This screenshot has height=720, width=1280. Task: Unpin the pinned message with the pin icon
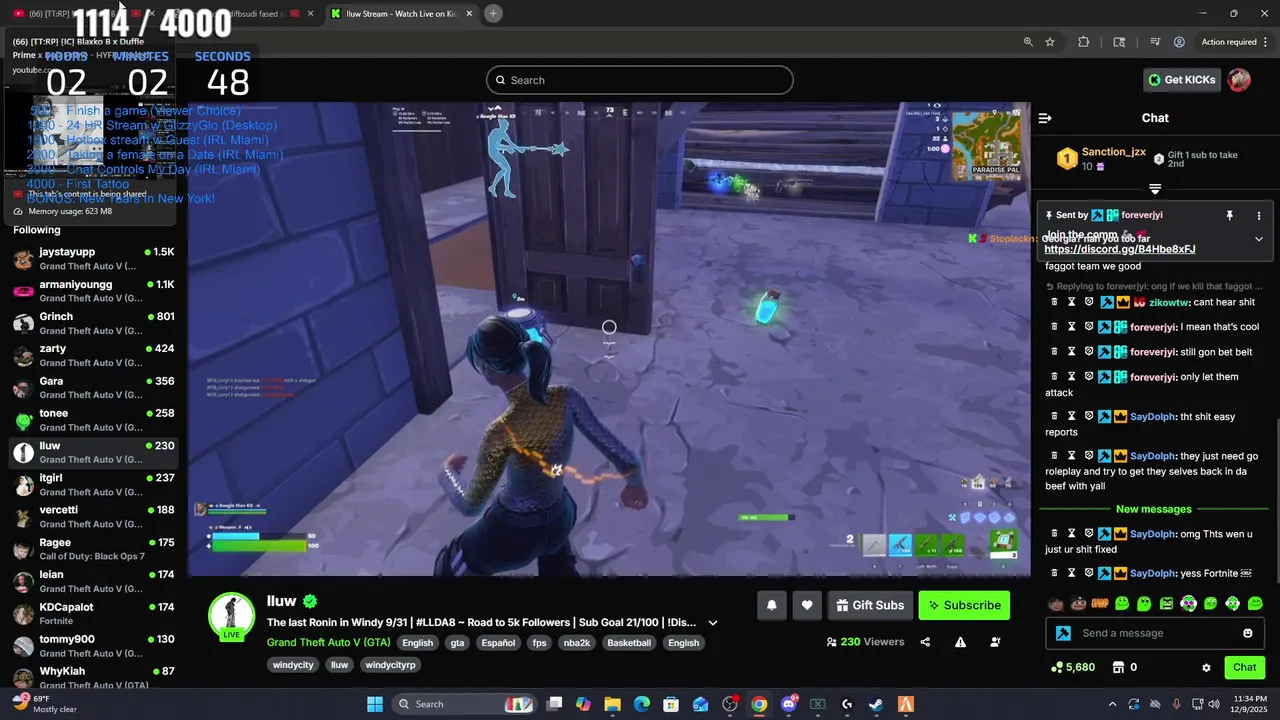1229,215
